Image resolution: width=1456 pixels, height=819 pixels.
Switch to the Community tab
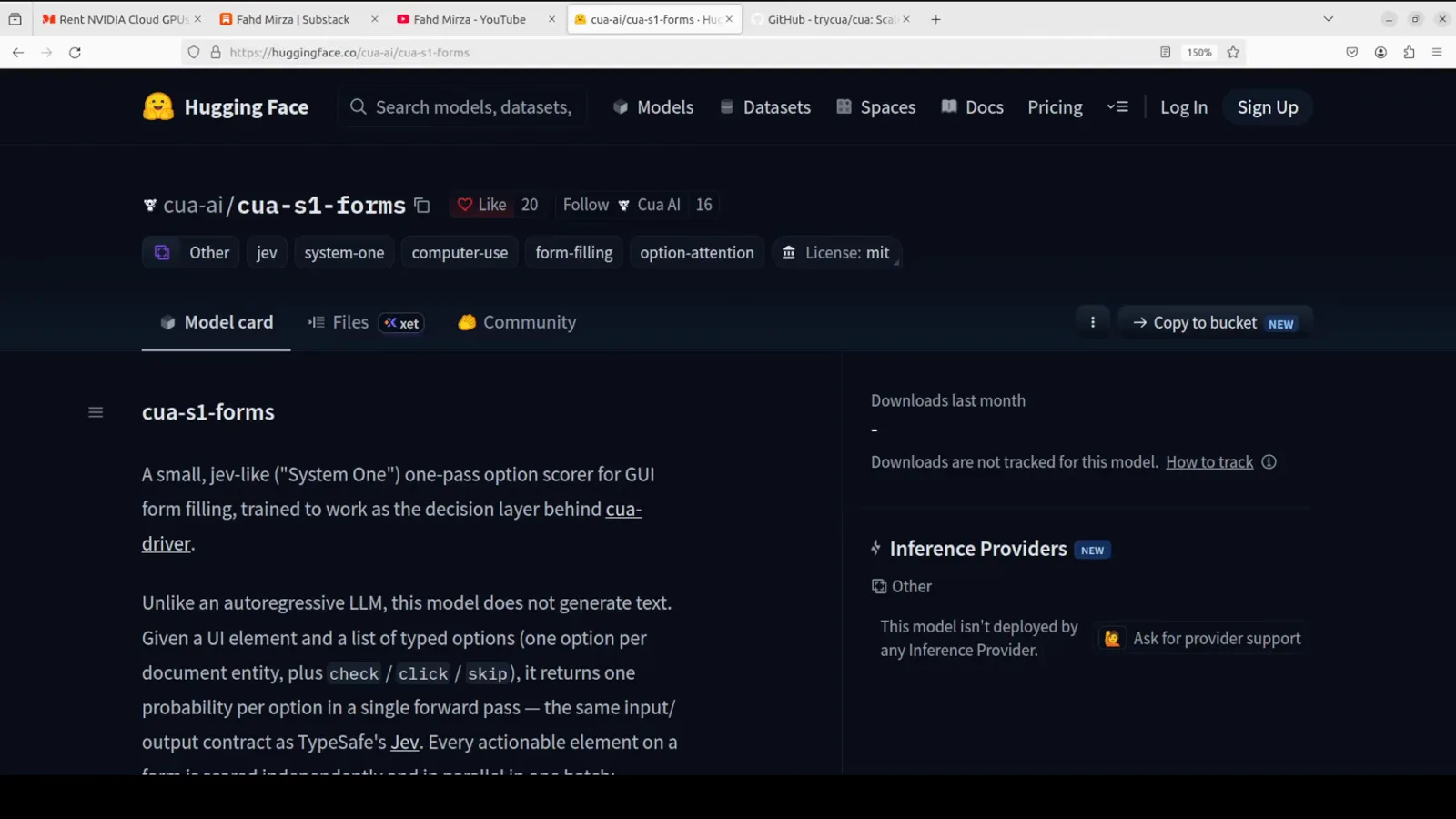pos(517,322)
